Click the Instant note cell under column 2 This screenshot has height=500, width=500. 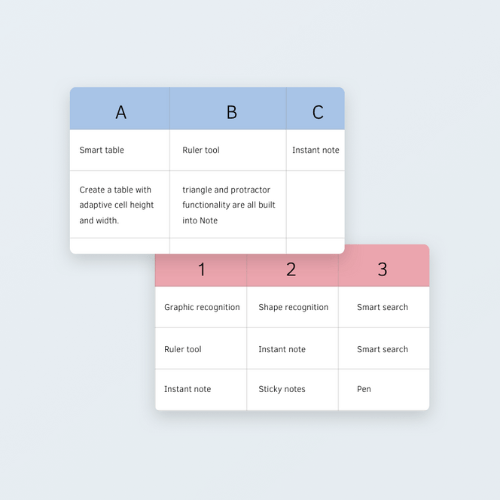pos(293,348)
